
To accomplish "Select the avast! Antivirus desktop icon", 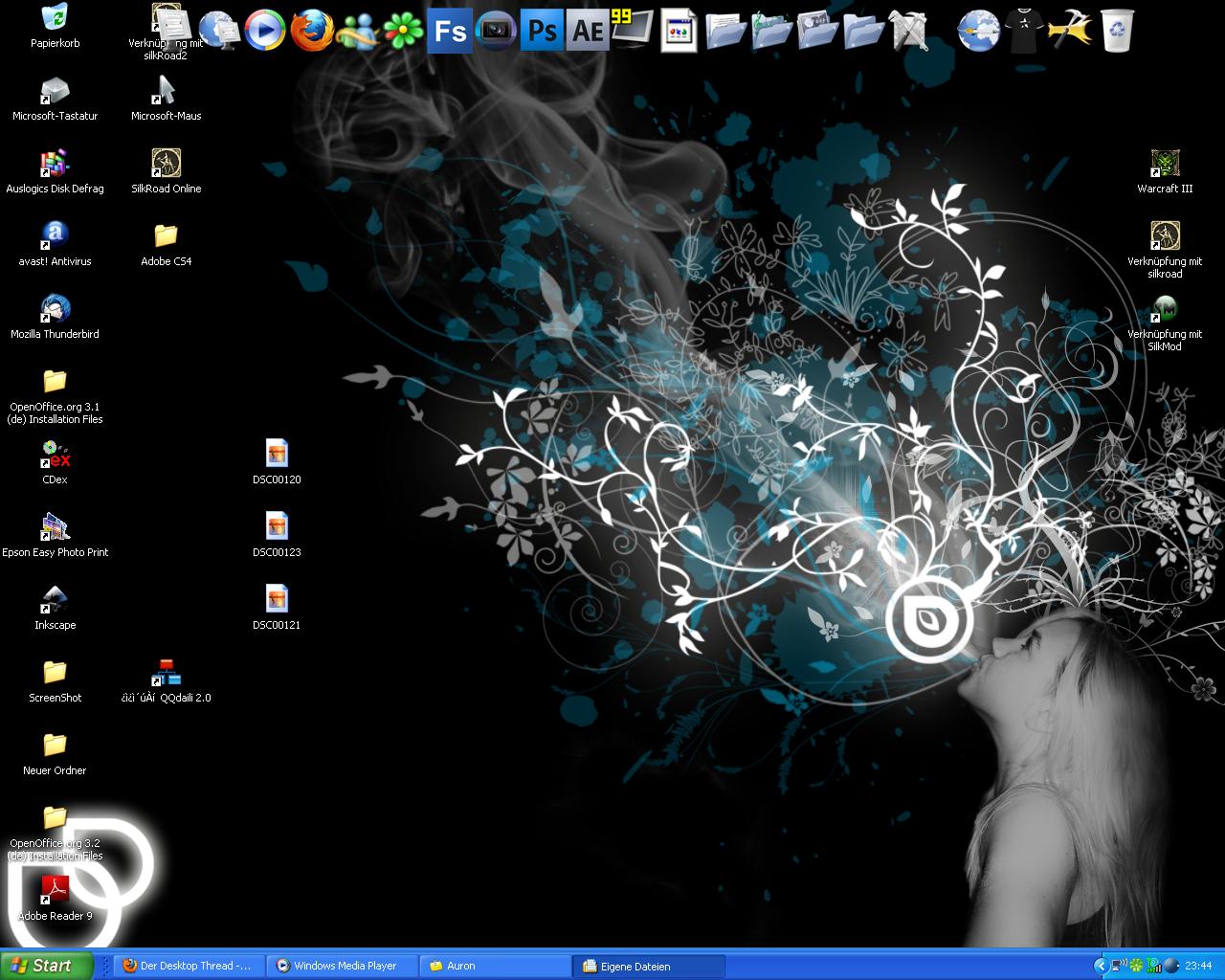I will (x=56, y=235).
